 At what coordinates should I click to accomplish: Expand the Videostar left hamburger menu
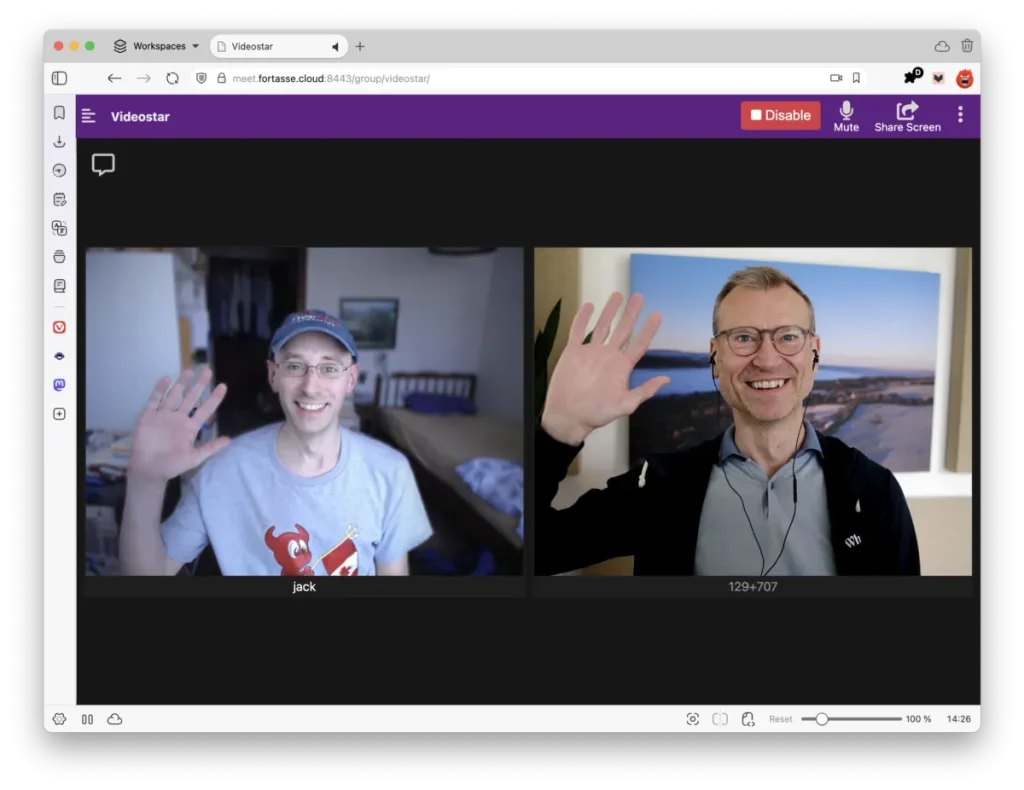coord(89,116)
